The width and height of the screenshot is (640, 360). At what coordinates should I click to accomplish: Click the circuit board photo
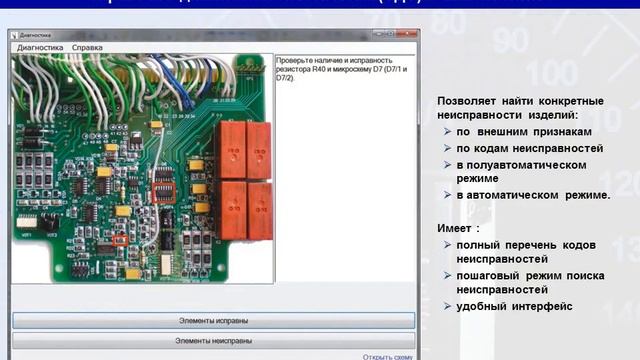coord(142,169)
